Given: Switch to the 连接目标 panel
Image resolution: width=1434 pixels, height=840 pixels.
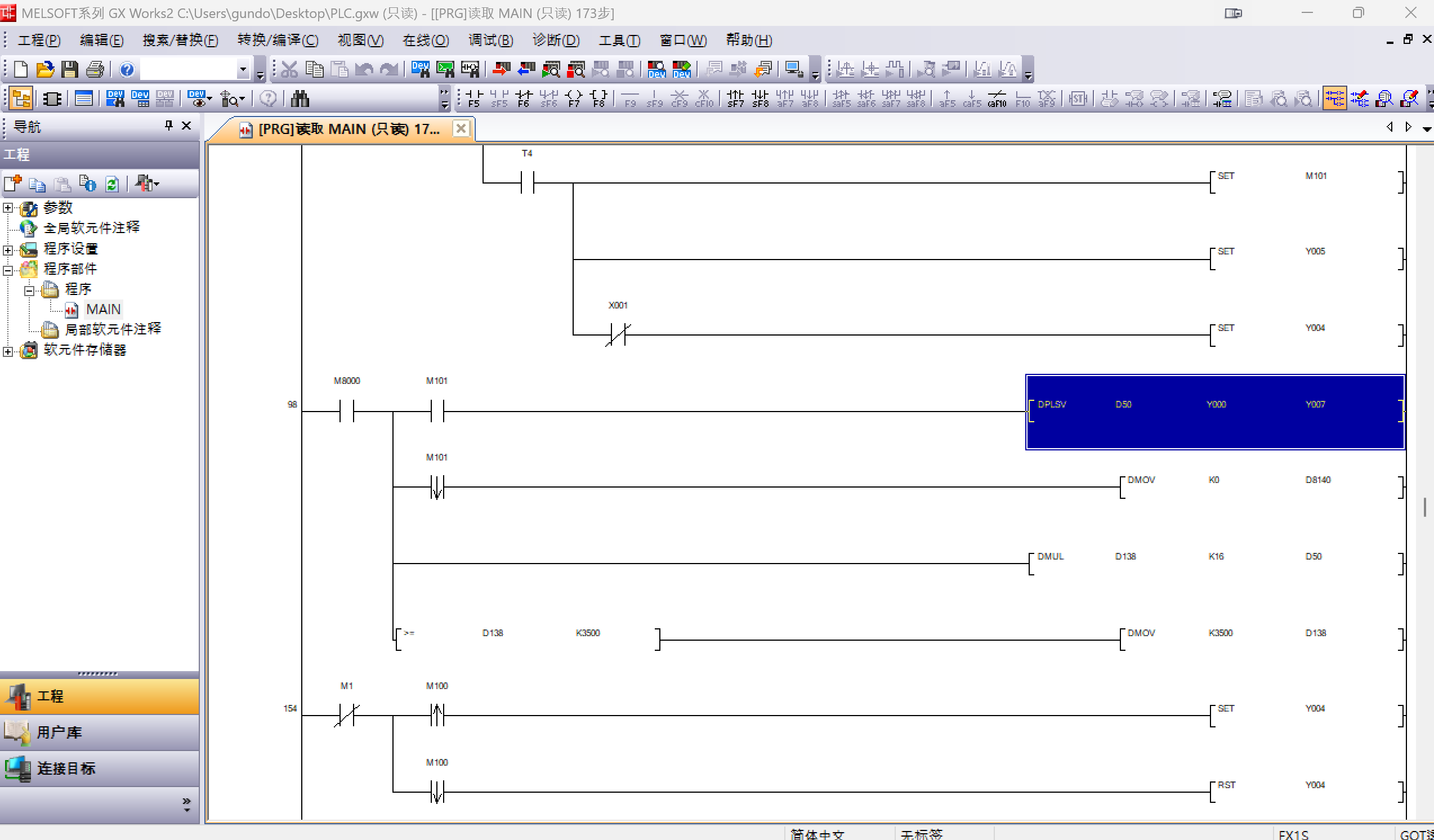Looking at the screenshot, I should point(100,769).
